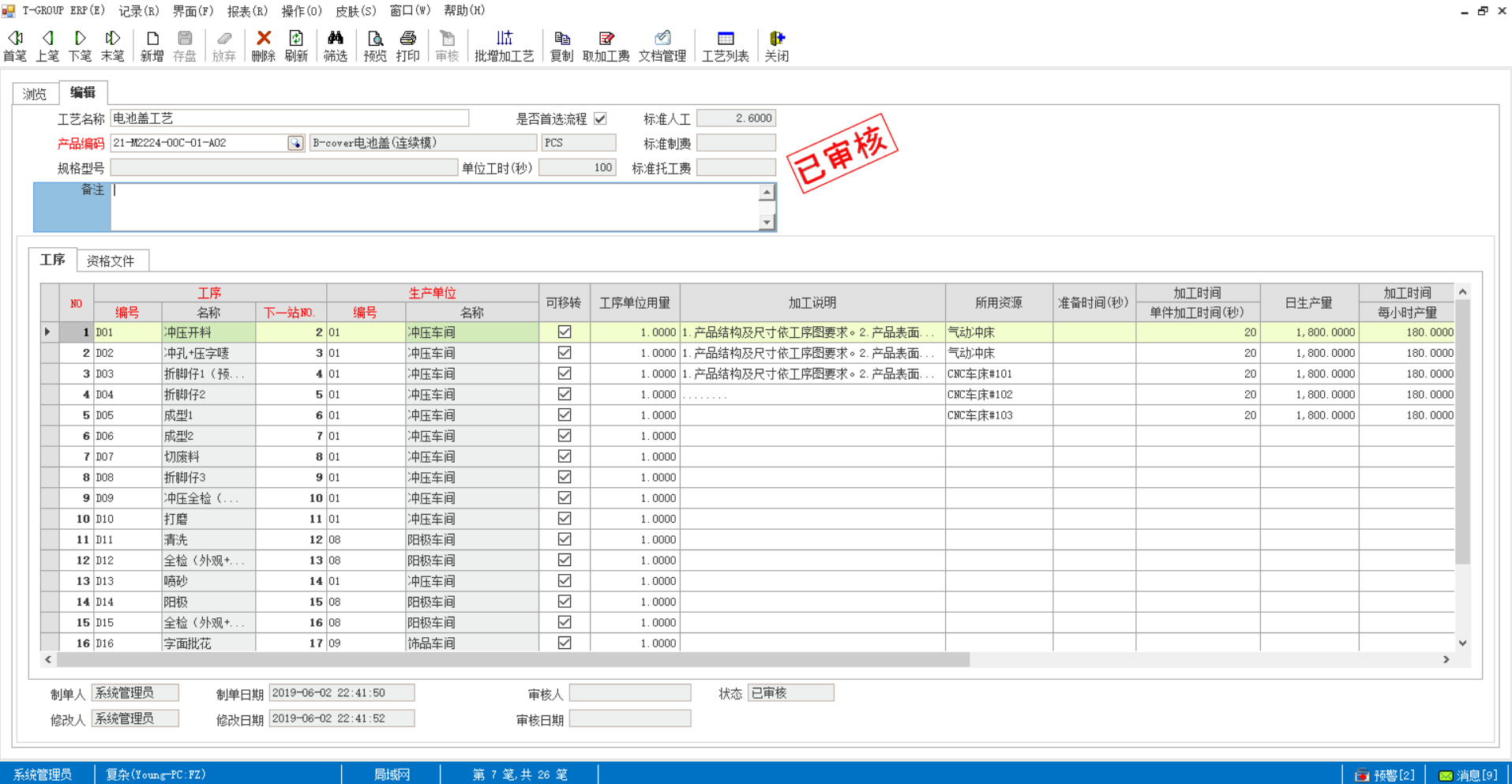Close form with 关闭 icon
The image size is (1512, 784).
pyautogui.click(x=777, y=46)
